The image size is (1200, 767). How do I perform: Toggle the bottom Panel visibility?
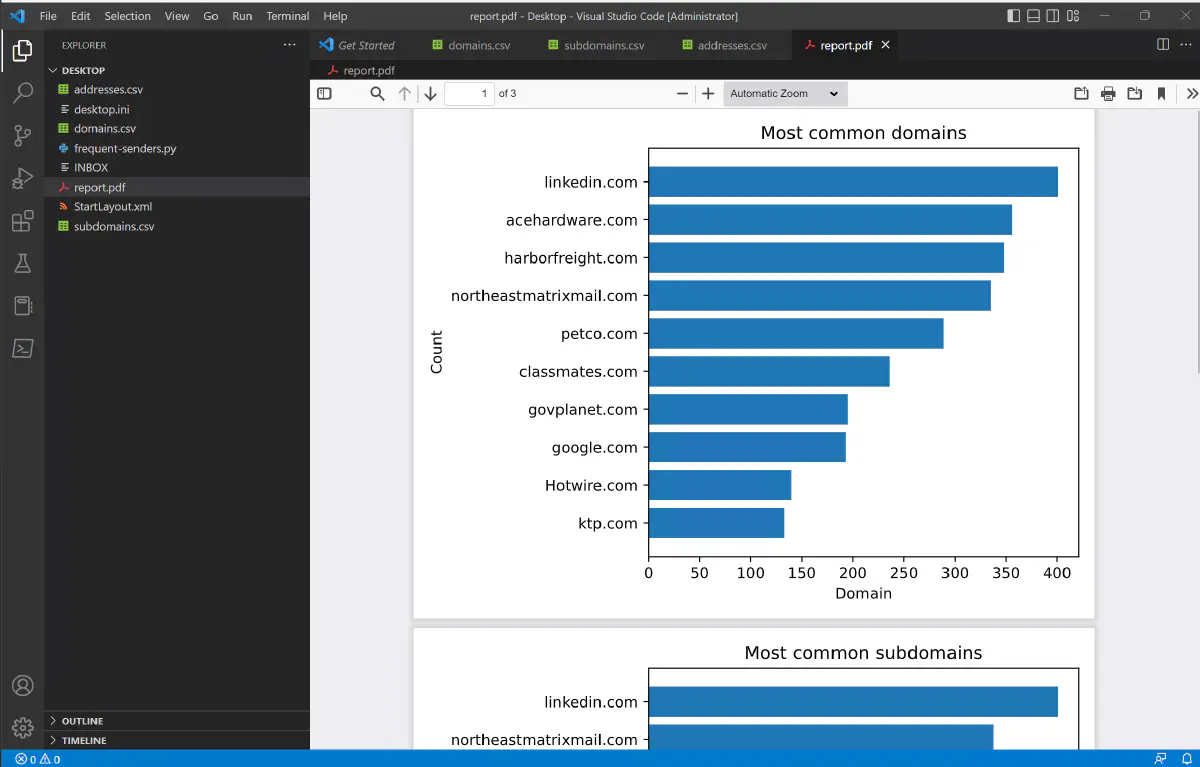(1034, 16)
